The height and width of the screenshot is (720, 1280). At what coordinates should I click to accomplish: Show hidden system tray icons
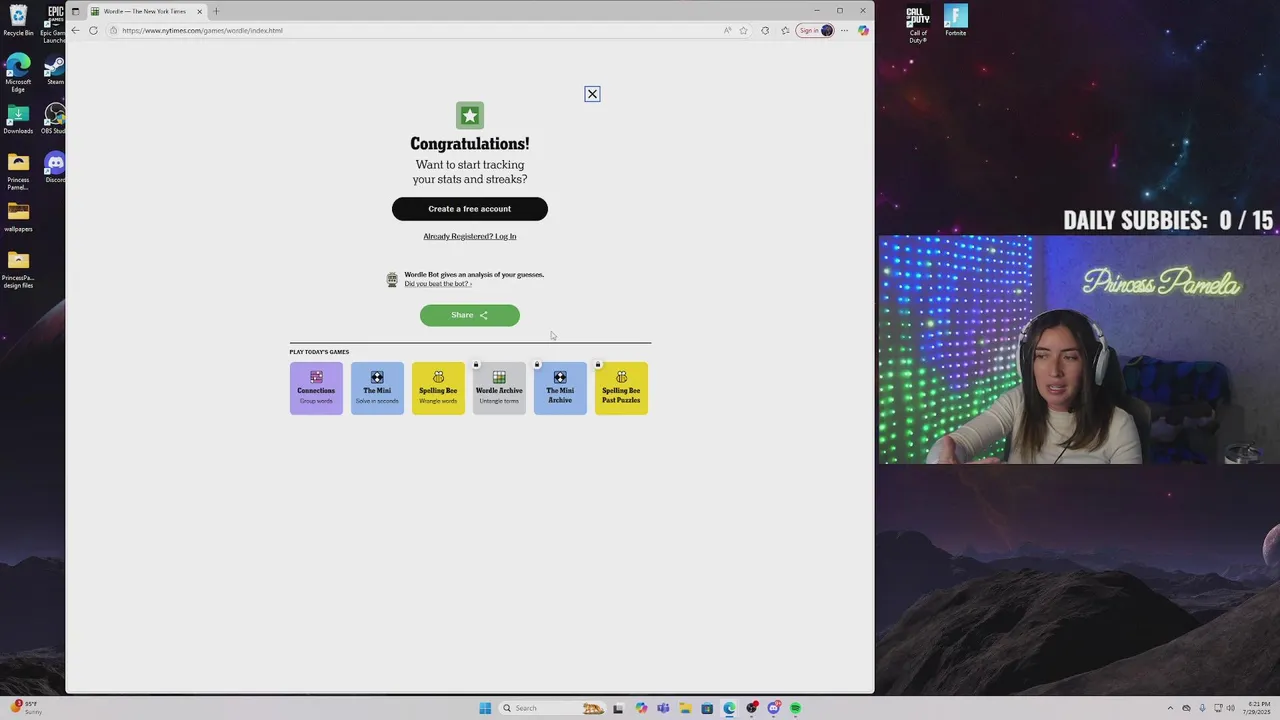1170,708
